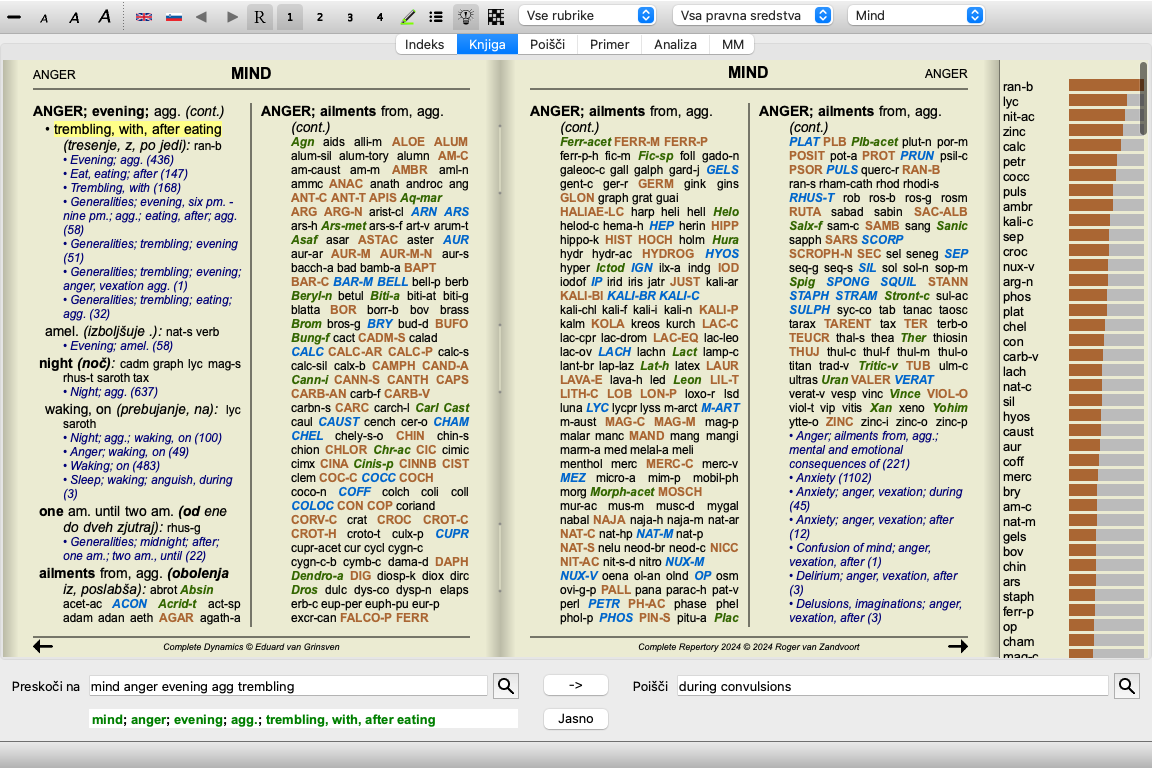Open the Poišči tab
Image resolution: width=1152 pixels, height=768 pixels.
pyautogui.click(x=546, y=45)
